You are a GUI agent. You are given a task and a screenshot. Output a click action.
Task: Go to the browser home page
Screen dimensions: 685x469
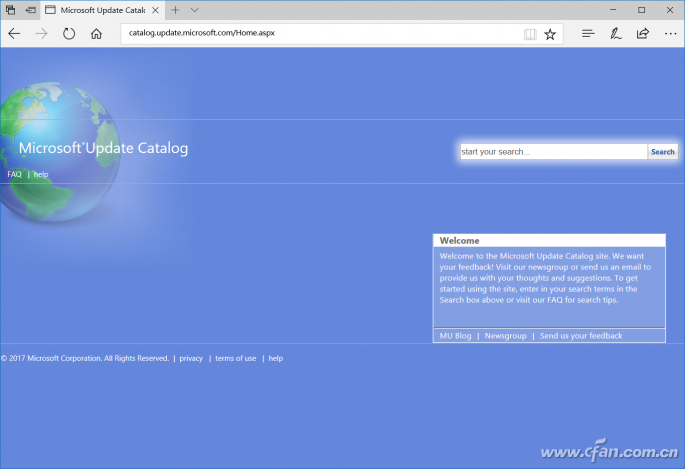coord(96,33)
